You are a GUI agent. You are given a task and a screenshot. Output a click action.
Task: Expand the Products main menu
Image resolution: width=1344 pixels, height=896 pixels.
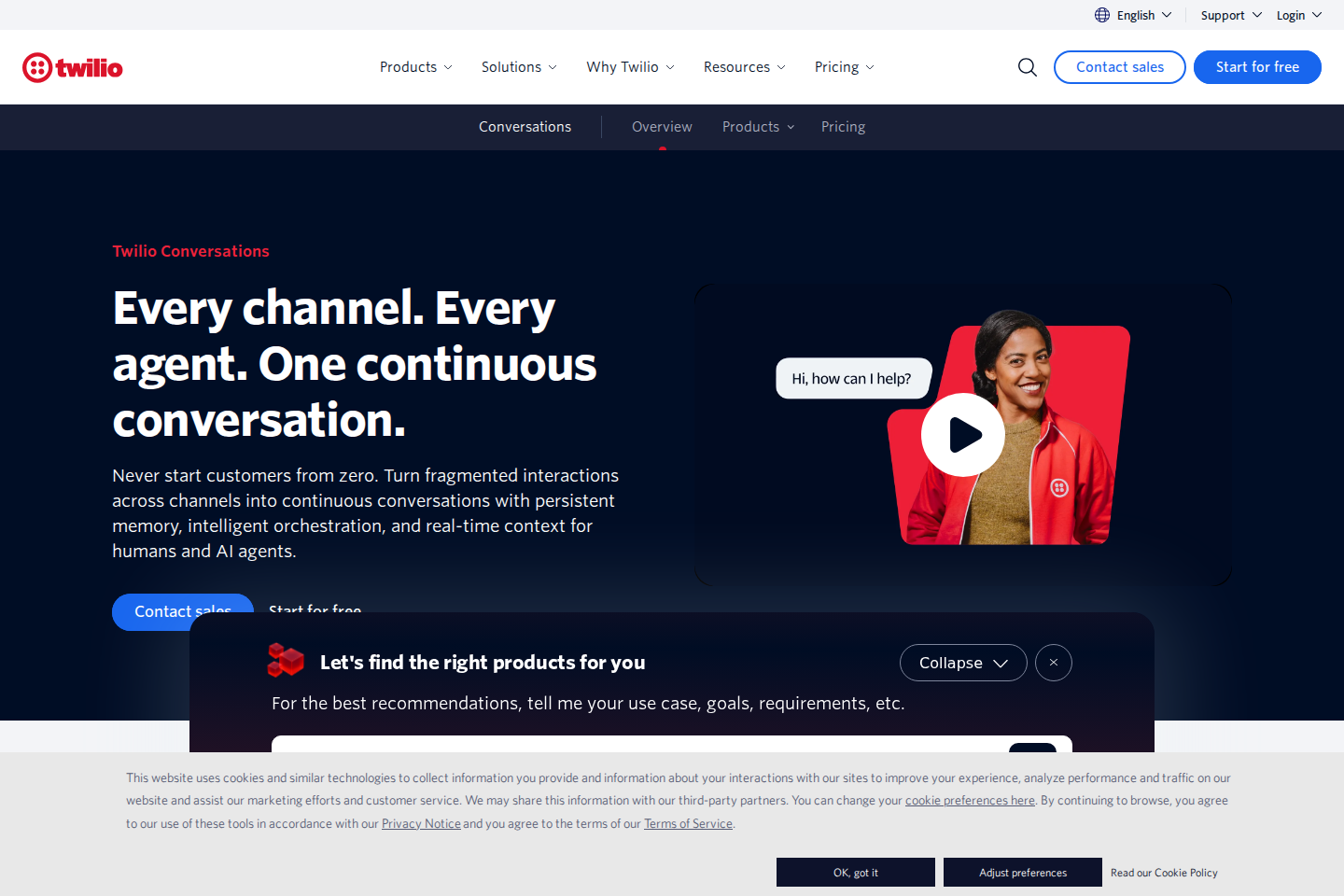(x=416, y=67)
